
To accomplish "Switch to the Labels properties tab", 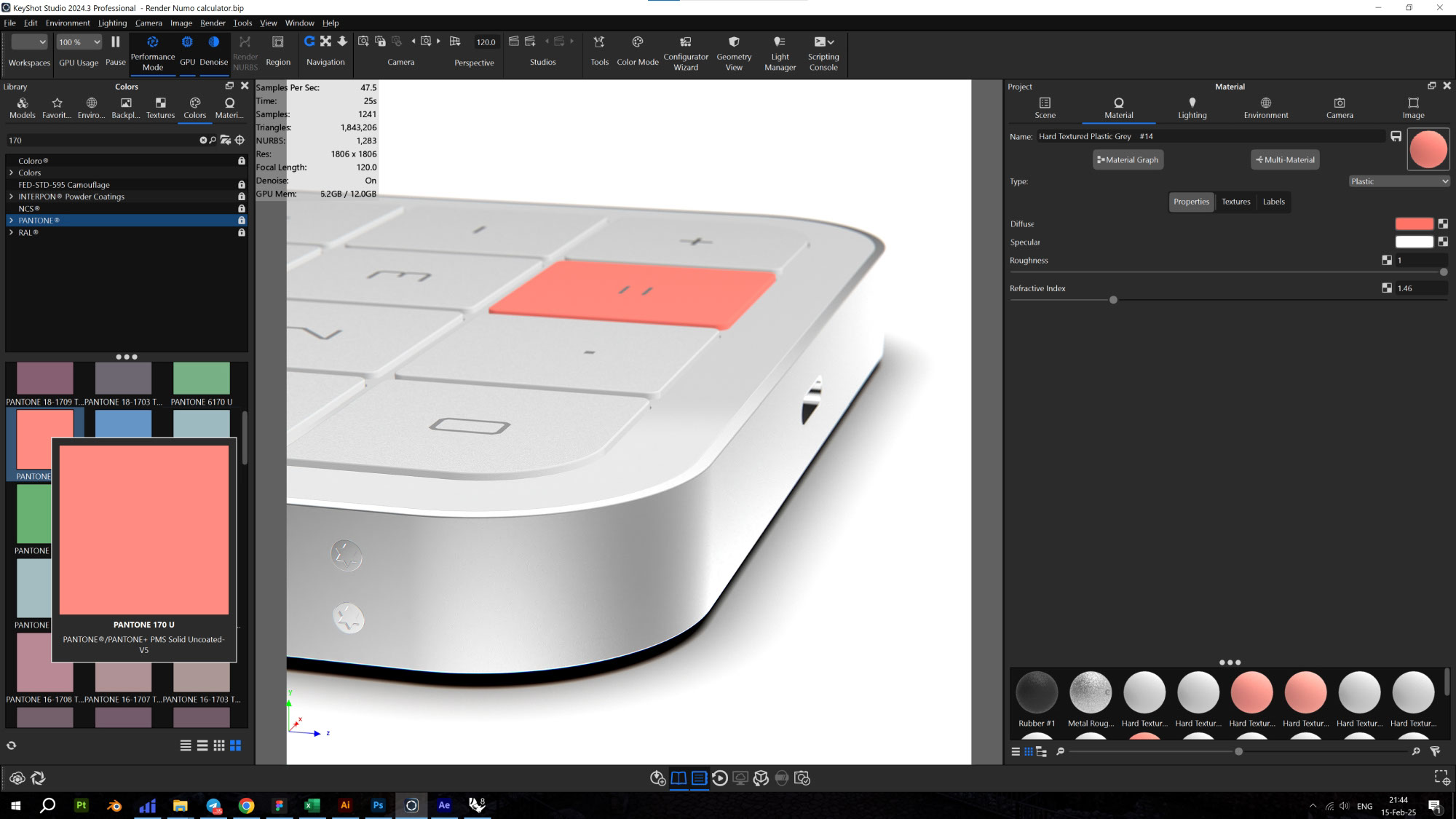I will coord(1273,202).
